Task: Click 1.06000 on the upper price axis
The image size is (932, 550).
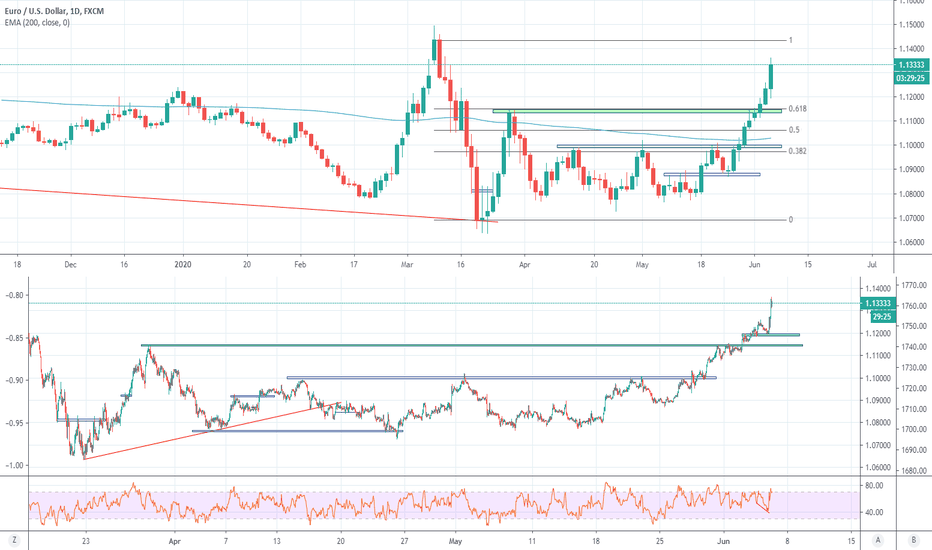Action: point(912,243)
